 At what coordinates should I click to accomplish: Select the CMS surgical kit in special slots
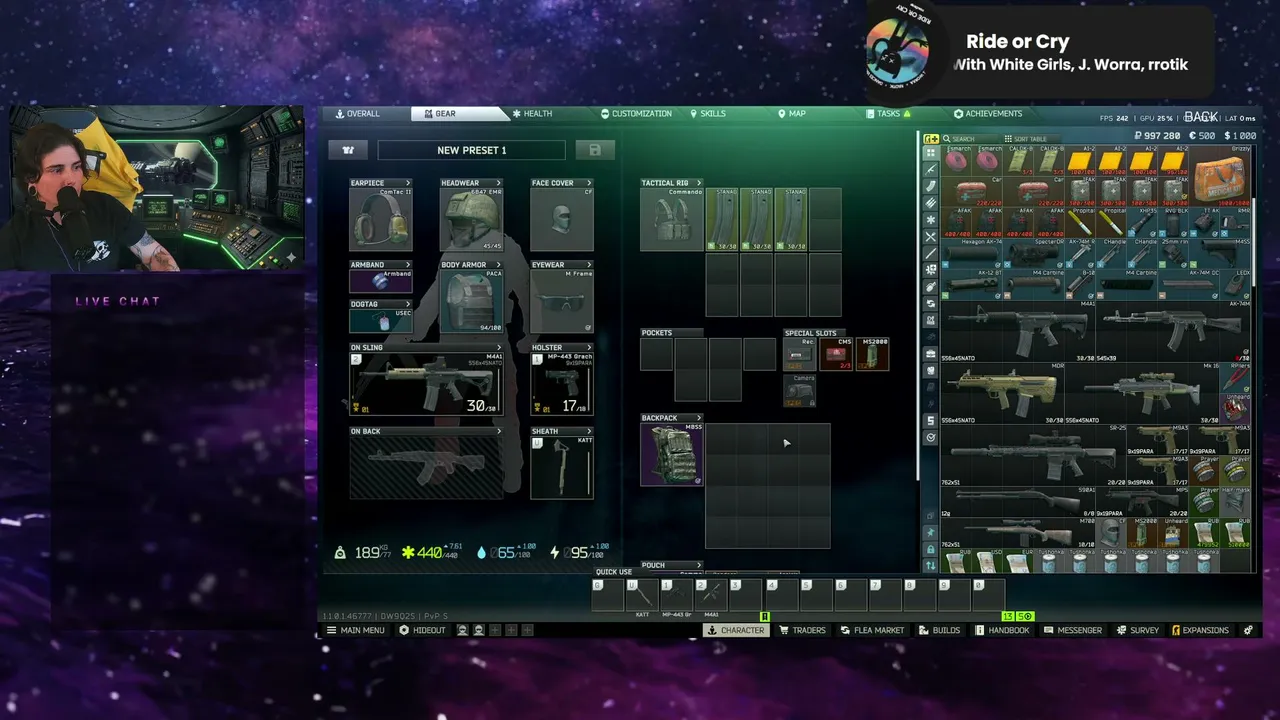(x=836, y=355)
